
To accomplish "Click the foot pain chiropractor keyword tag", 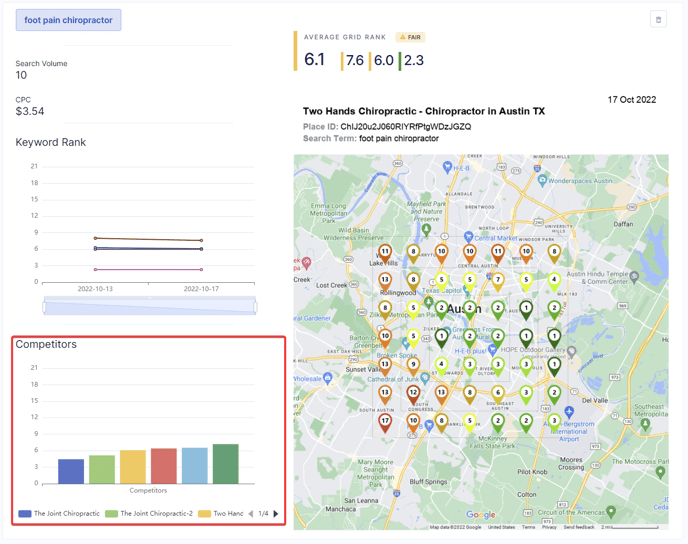I will click(x=69, y=20).
